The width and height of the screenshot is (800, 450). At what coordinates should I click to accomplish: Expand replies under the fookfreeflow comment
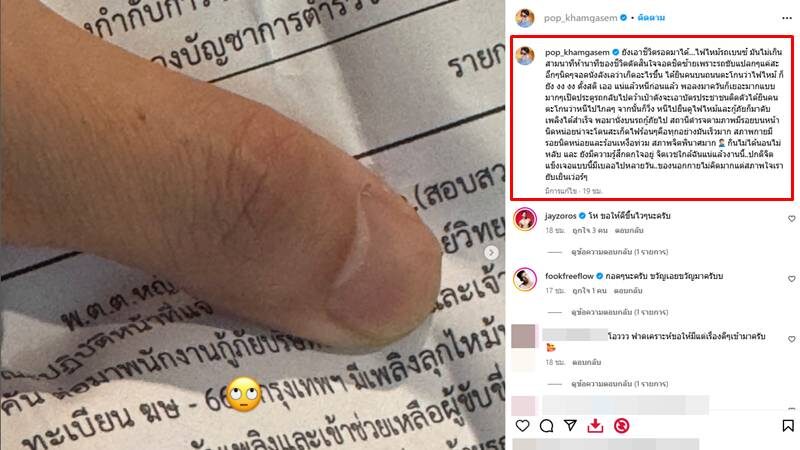pos(619,312)
